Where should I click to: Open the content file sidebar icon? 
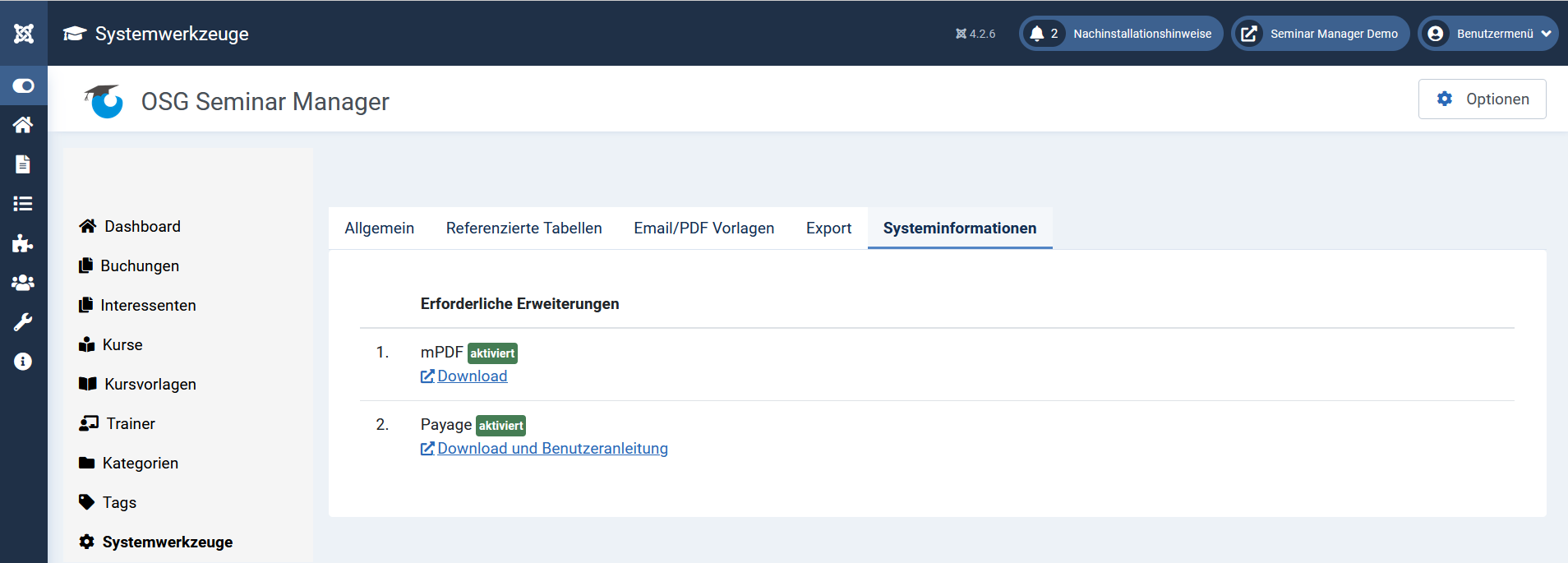[23, 164]
